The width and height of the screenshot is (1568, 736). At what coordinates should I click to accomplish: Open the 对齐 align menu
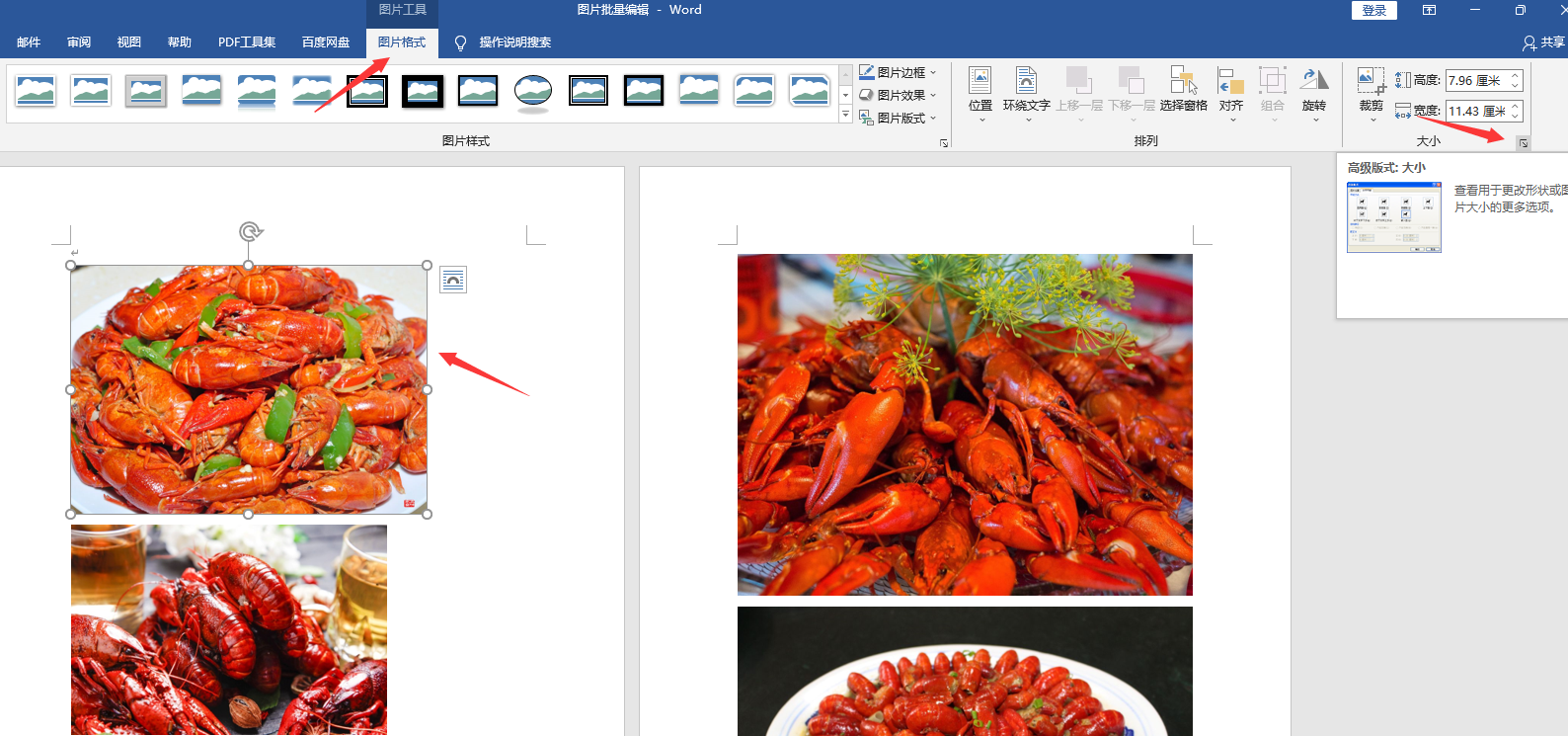coord(1231,94)
